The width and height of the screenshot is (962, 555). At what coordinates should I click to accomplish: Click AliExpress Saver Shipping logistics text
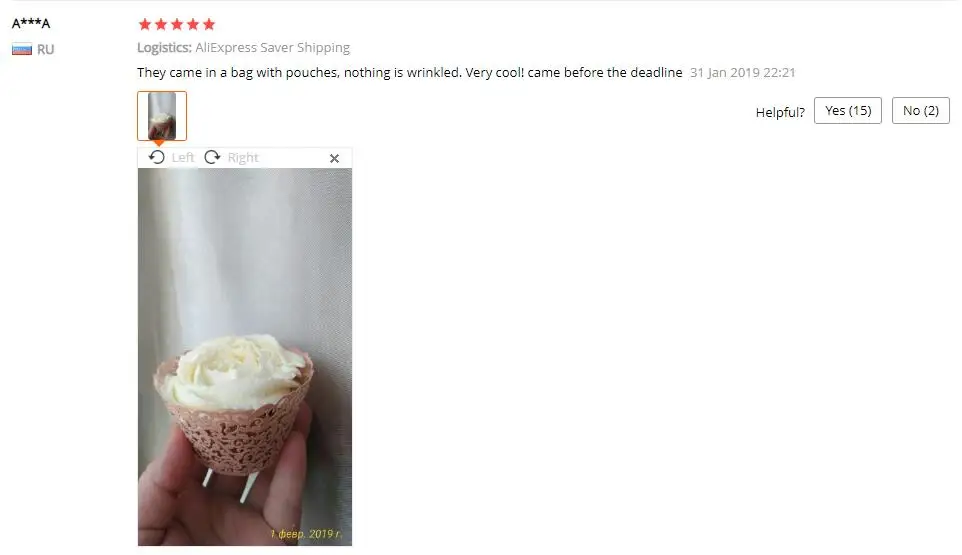click(272, 47)
